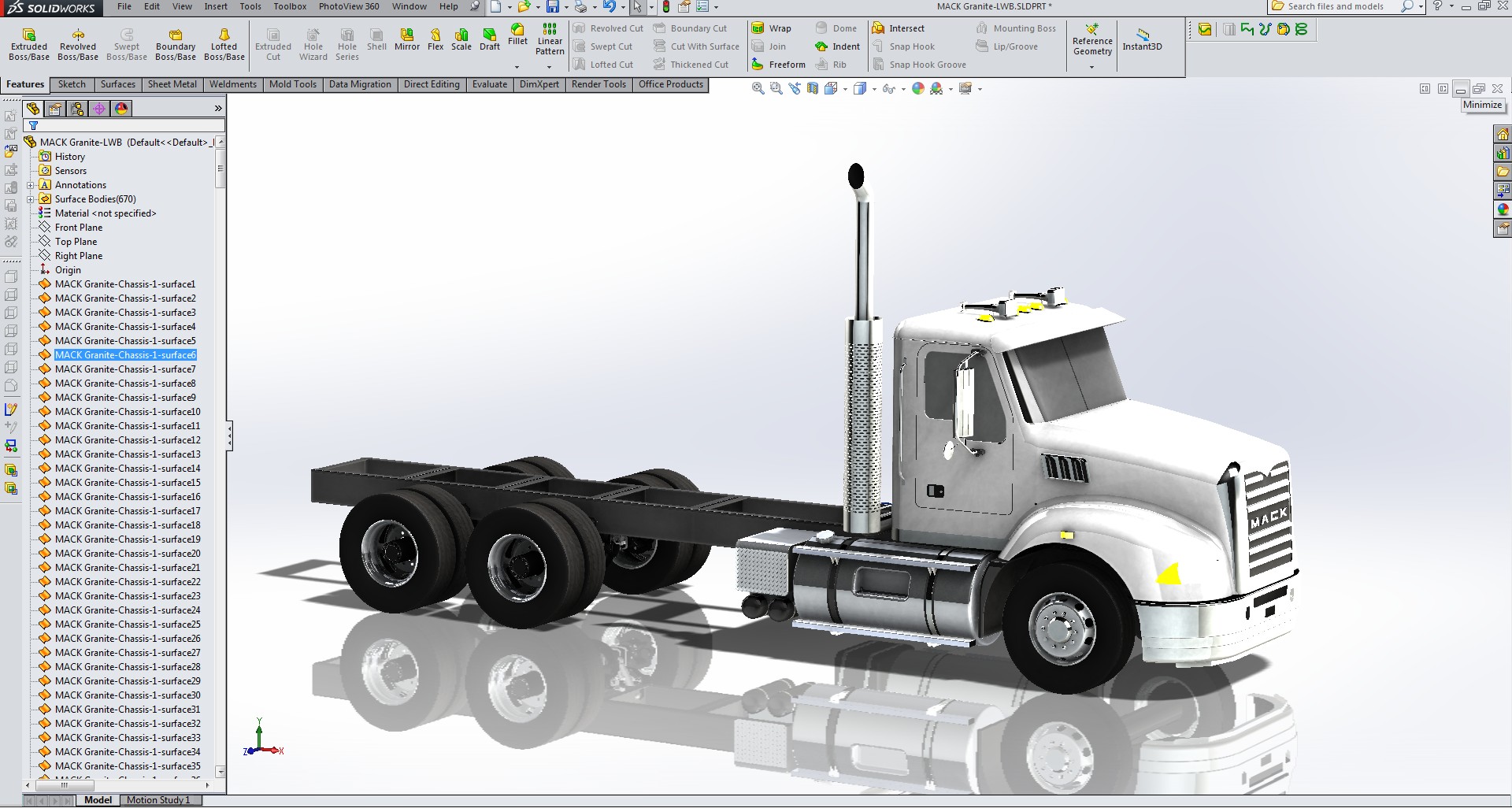Click the Fillet tool

(517, 35)
